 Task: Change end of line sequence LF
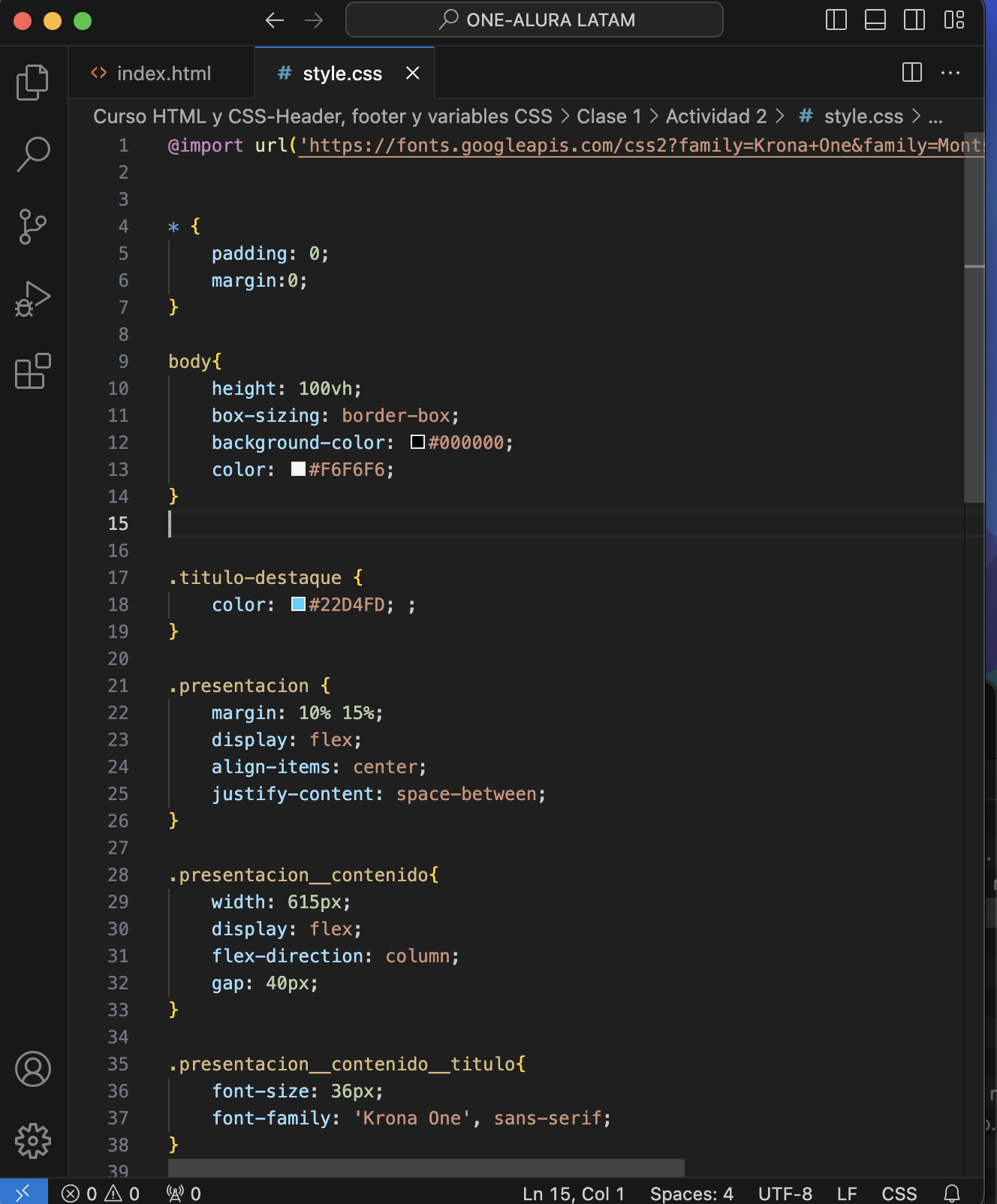click(x=847, y=1193)
